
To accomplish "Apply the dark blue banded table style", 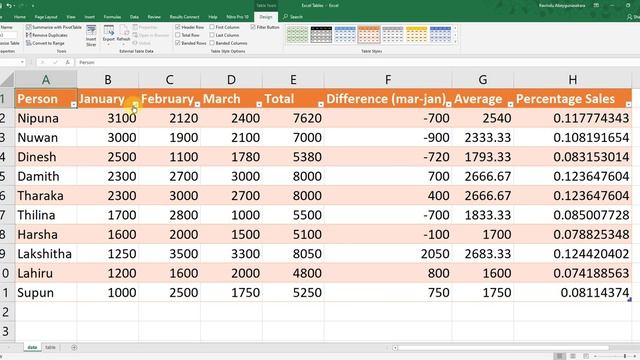I will tap(440, 35).
